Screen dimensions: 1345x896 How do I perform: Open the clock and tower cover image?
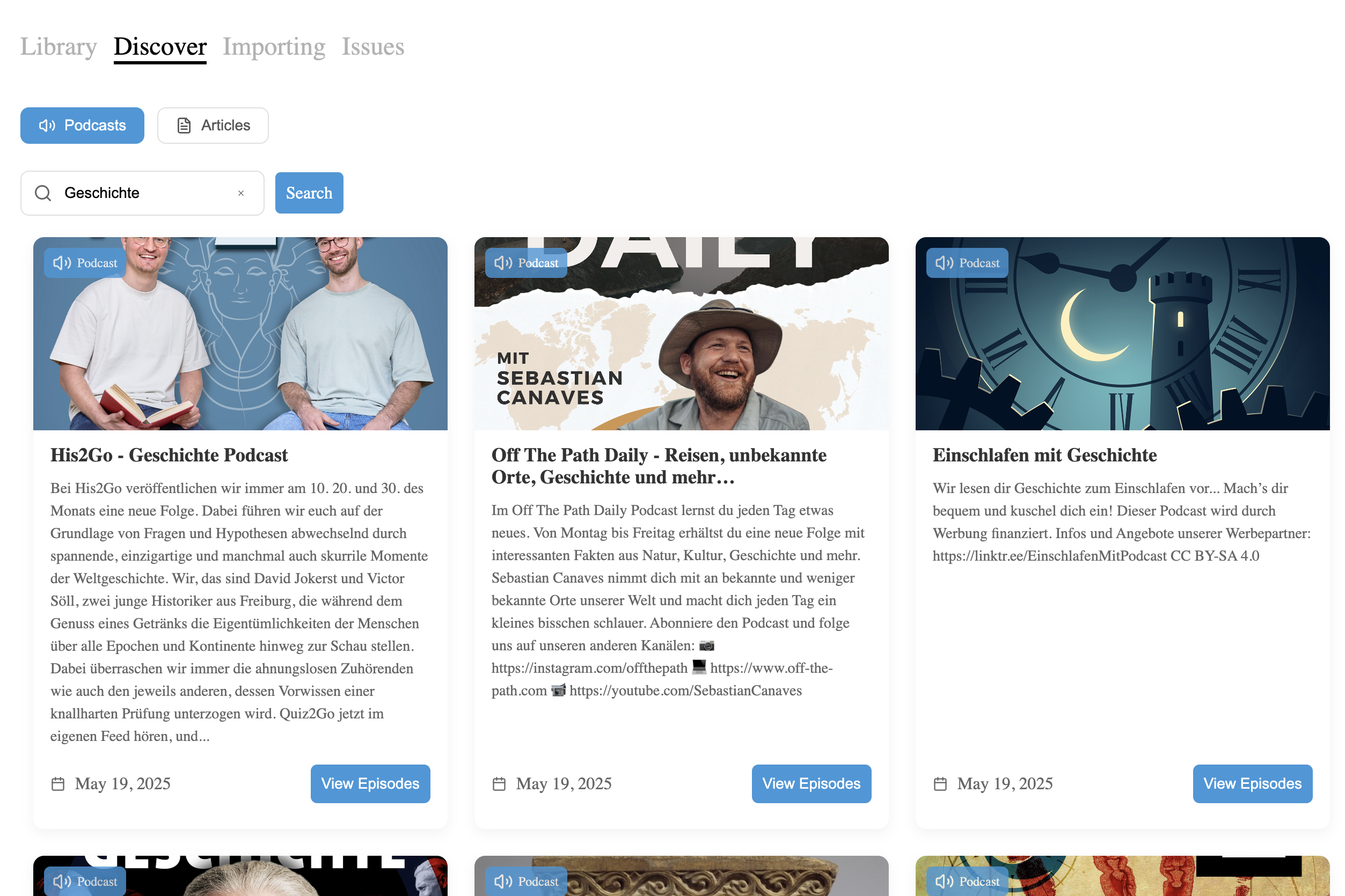click(x=1123, y=334)
